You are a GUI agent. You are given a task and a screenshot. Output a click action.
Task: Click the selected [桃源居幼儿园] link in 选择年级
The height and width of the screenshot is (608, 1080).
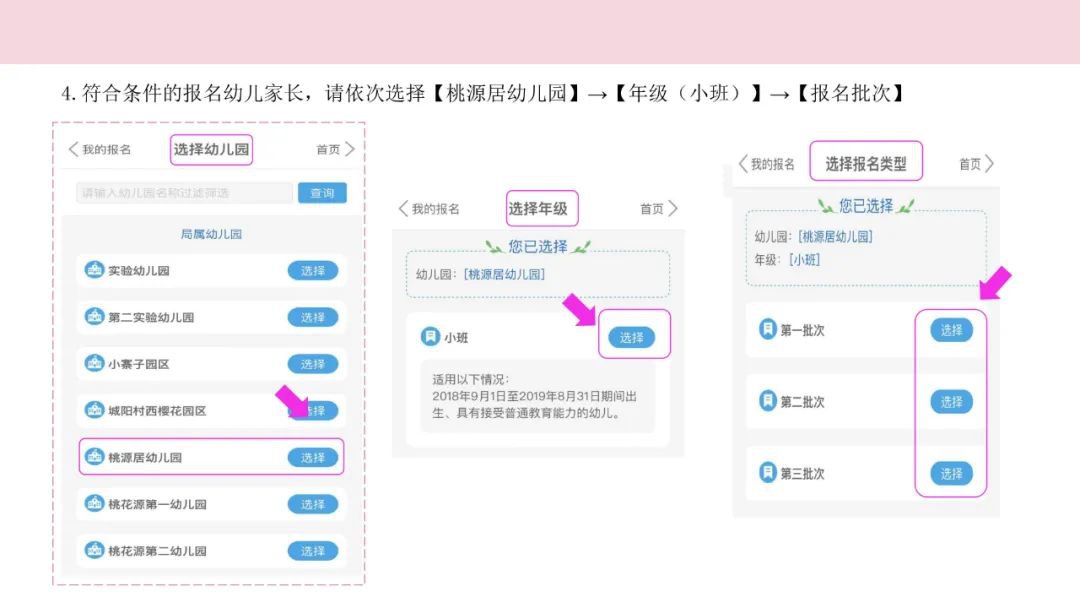pyautogui.click(x=505, y=274)
